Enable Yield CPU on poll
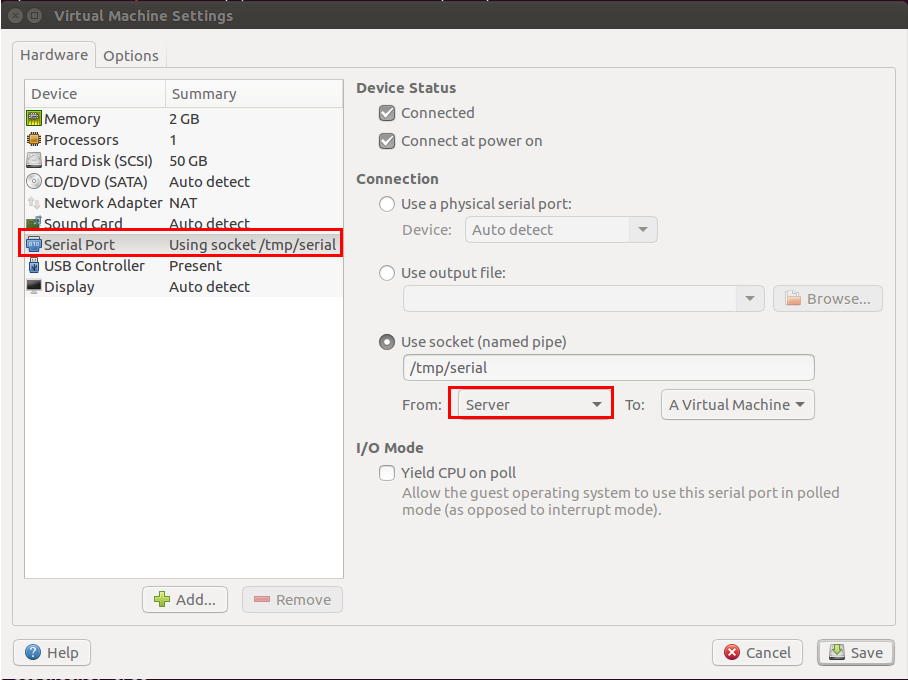Screen dimensions: 908x680 [x=387, y=473]
